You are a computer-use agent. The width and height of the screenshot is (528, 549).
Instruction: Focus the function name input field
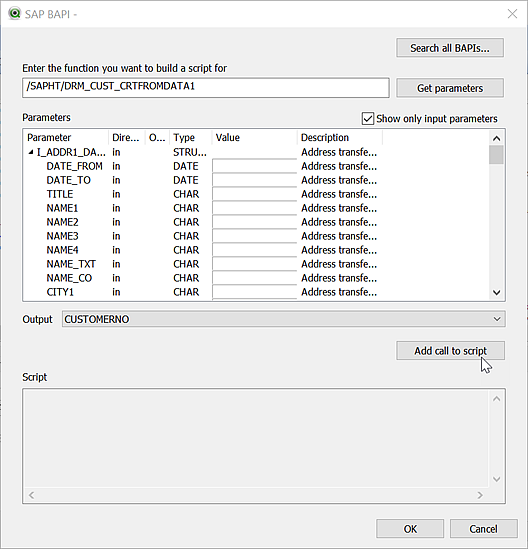click(206, 88)
